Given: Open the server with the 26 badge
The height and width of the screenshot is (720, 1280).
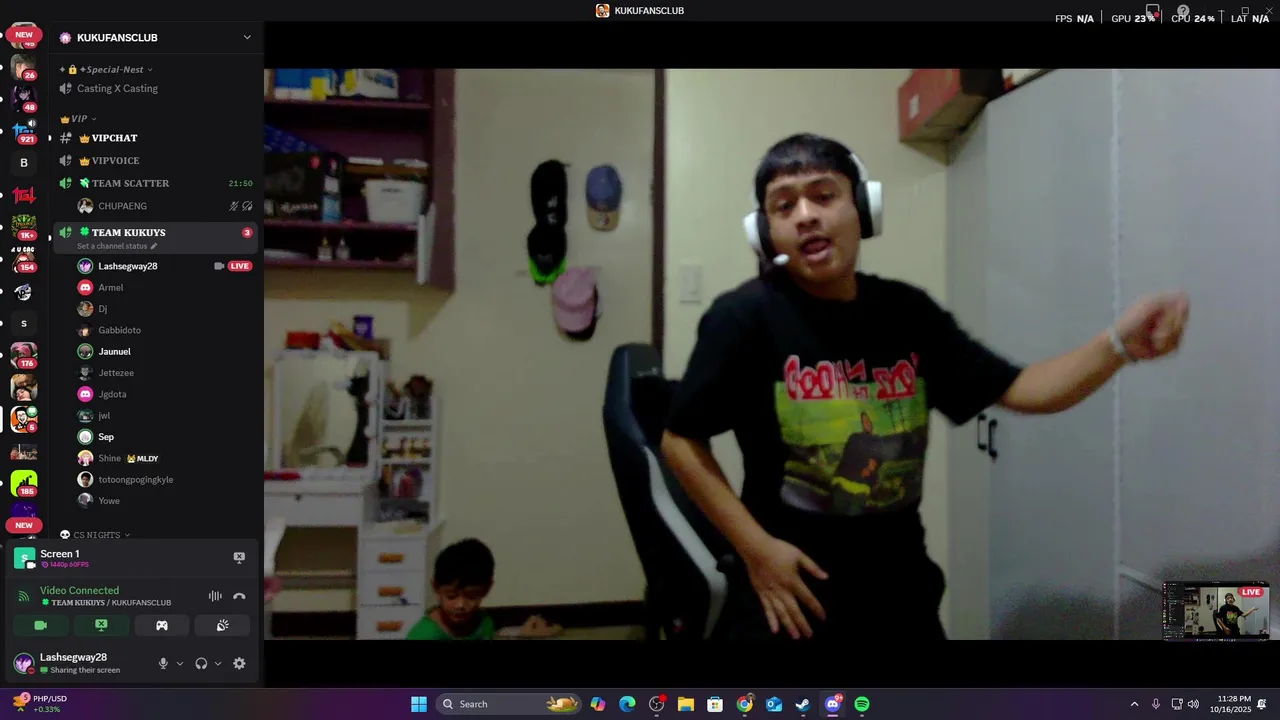Looking at the screenshot, I should [x=24, y=67].
